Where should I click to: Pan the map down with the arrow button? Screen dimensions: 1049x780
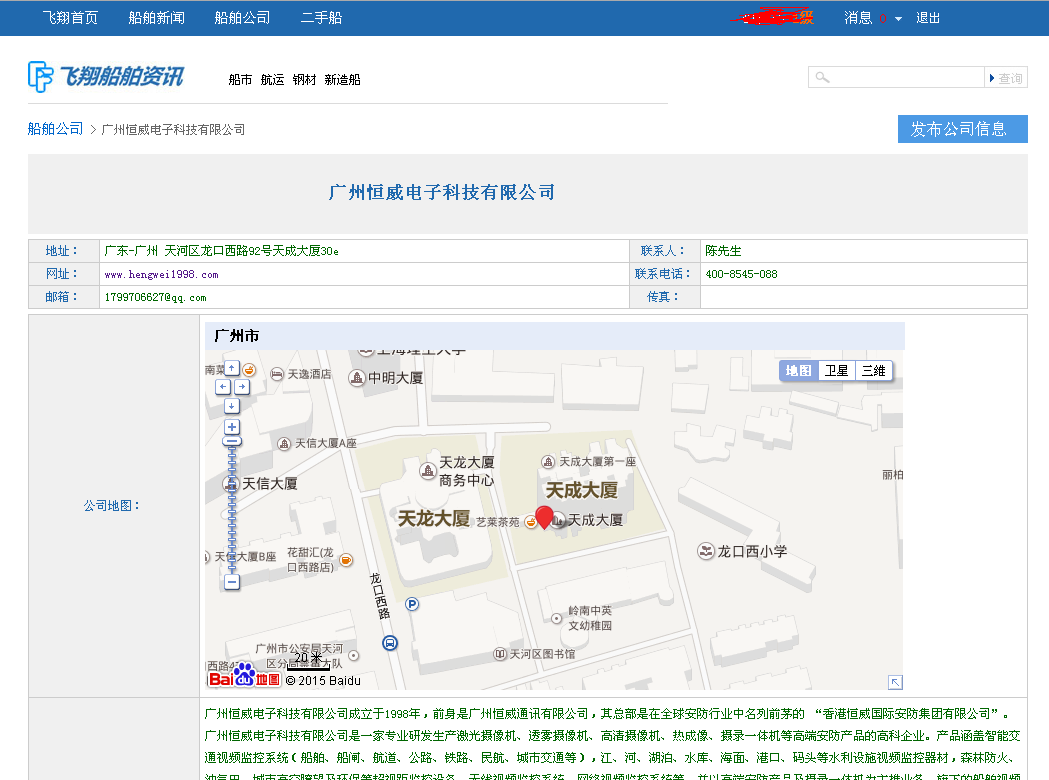click(x=232, y=406)
